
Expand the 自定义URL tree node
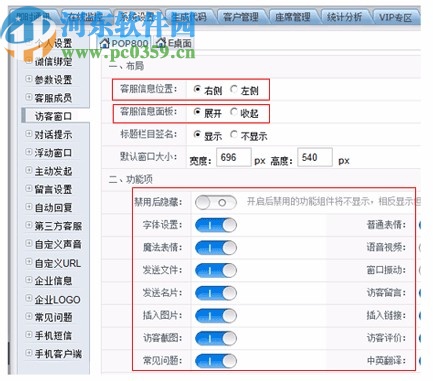click(29, 262)
